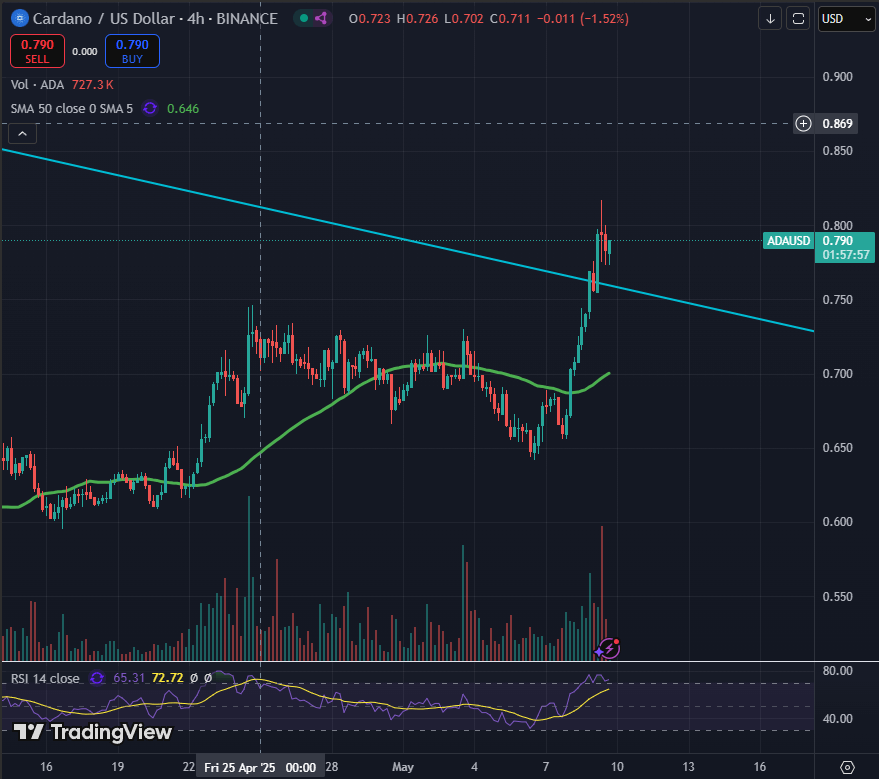Click the 80.00 RSI scale label
The height and width of the screenshot is (779, 879).
tap(837, 671)
